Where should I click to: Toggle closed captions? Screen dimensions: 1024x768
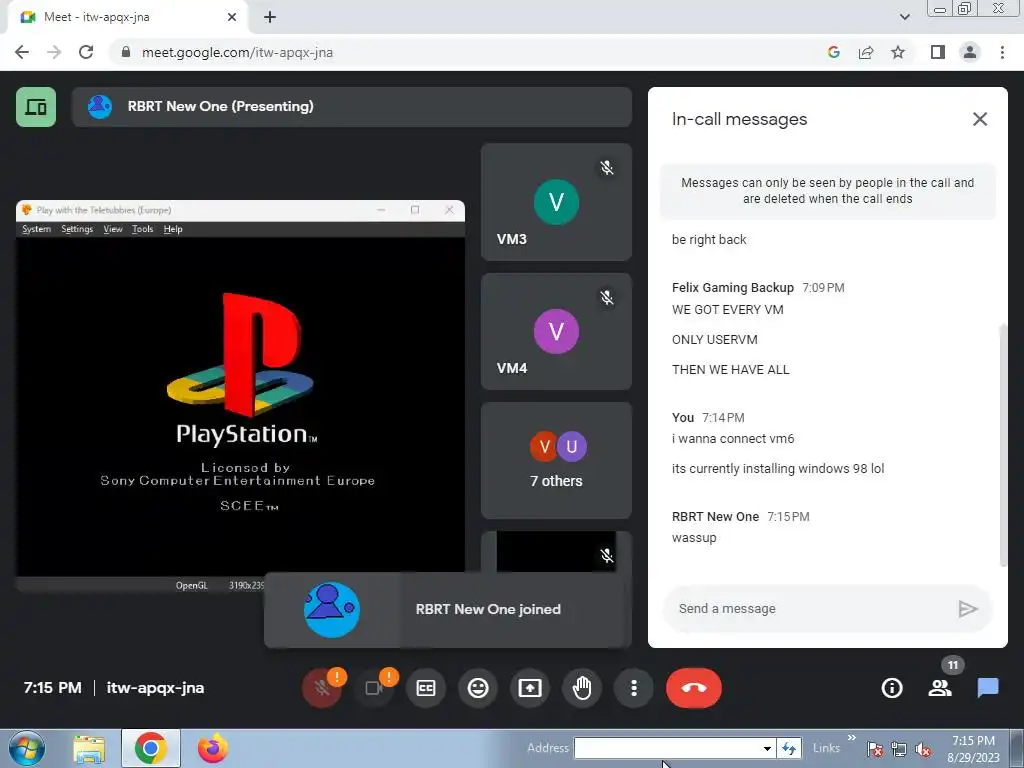[x=426, y=688]
